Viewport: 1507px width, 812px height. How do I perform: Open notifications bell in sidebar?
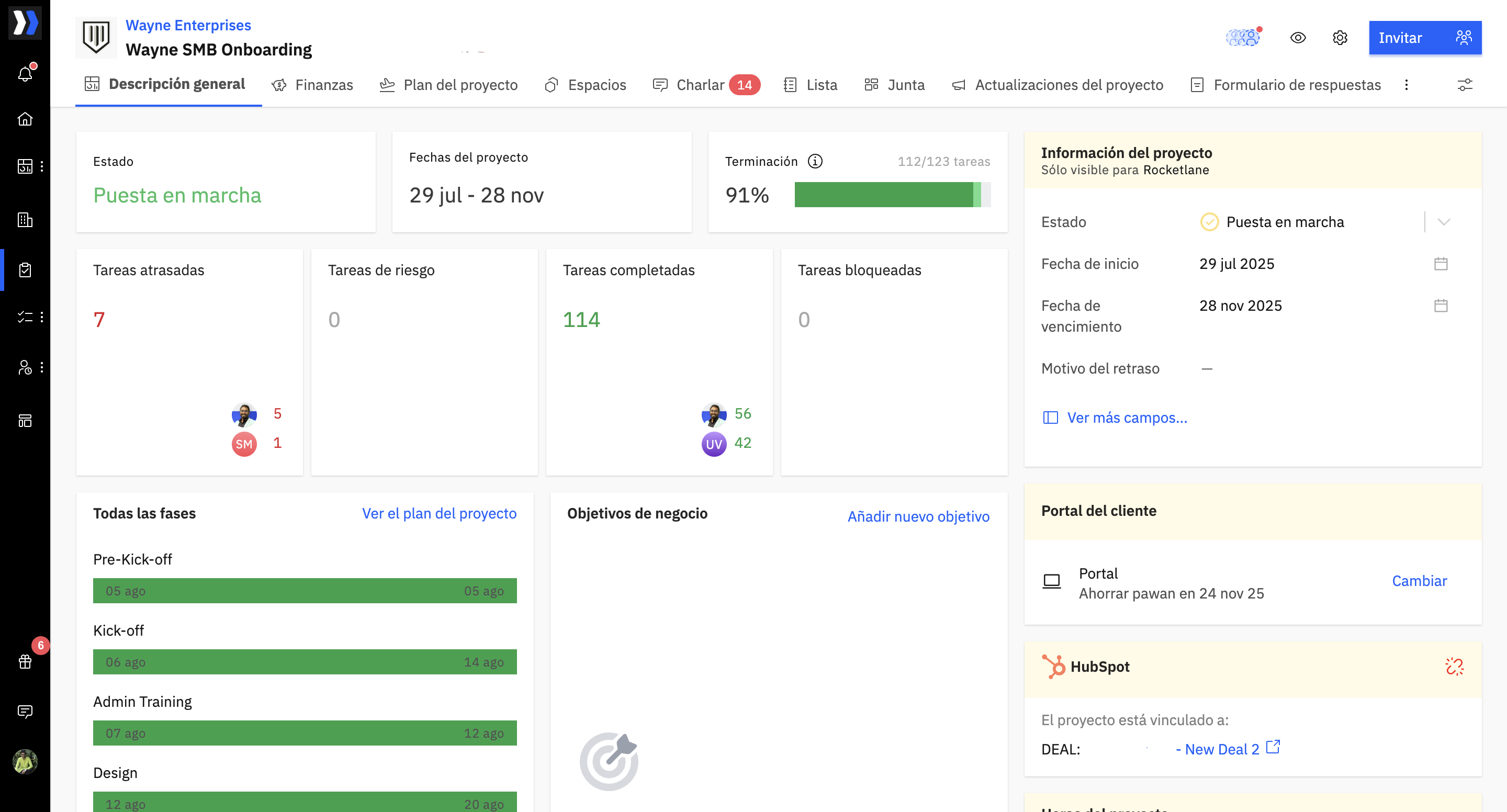[x=25, y=74]
